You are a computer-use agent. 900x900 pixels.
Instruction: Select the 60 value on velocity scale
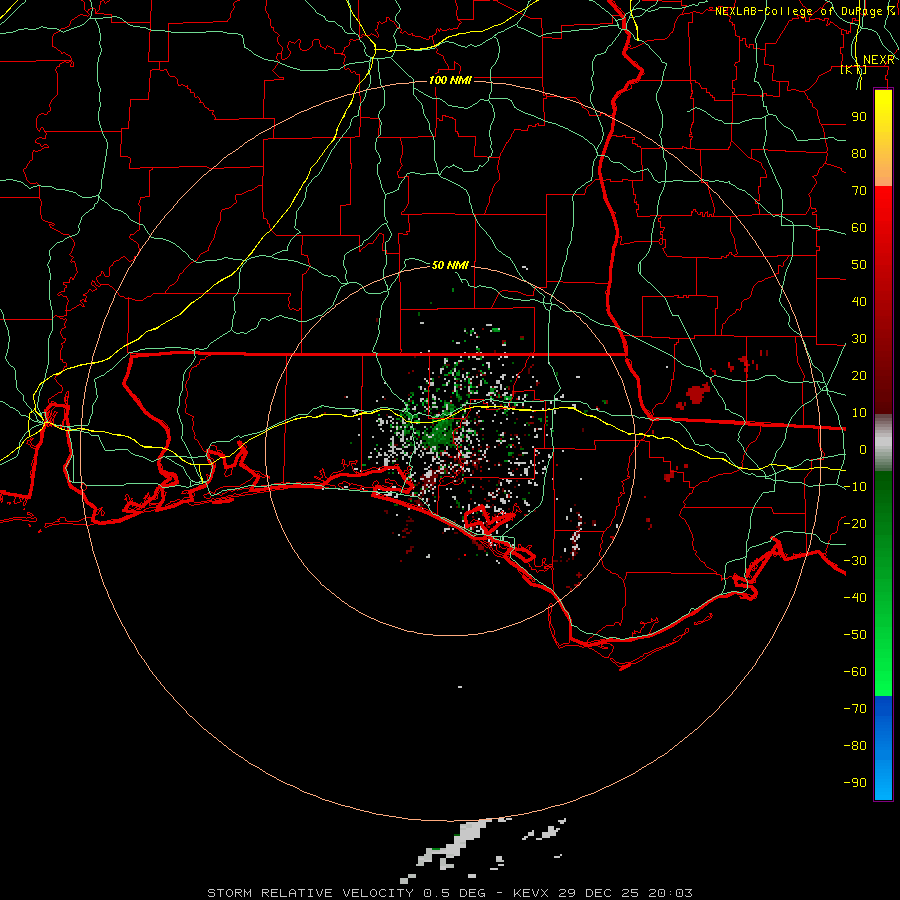(859, 227)
